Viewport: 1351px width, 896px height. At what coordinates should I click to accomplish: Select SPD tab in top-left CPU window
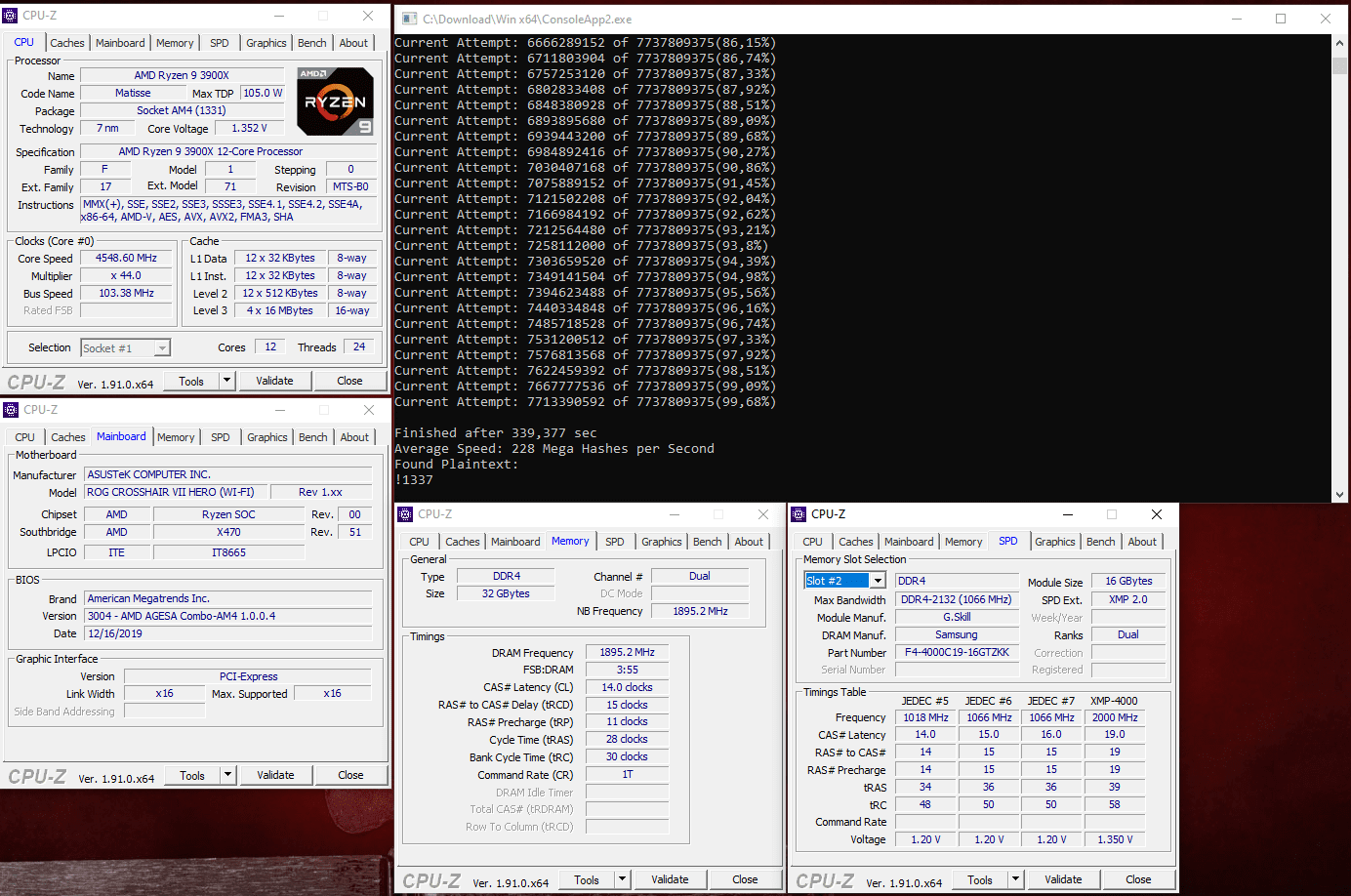point(220,43)
